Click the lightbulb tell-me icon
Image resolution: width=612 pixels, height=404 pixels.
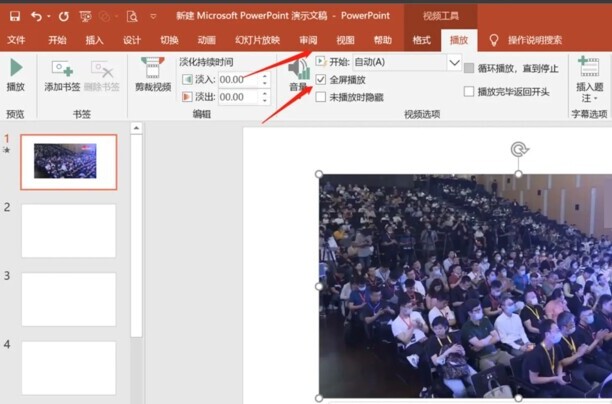click(x=494, y=40)
